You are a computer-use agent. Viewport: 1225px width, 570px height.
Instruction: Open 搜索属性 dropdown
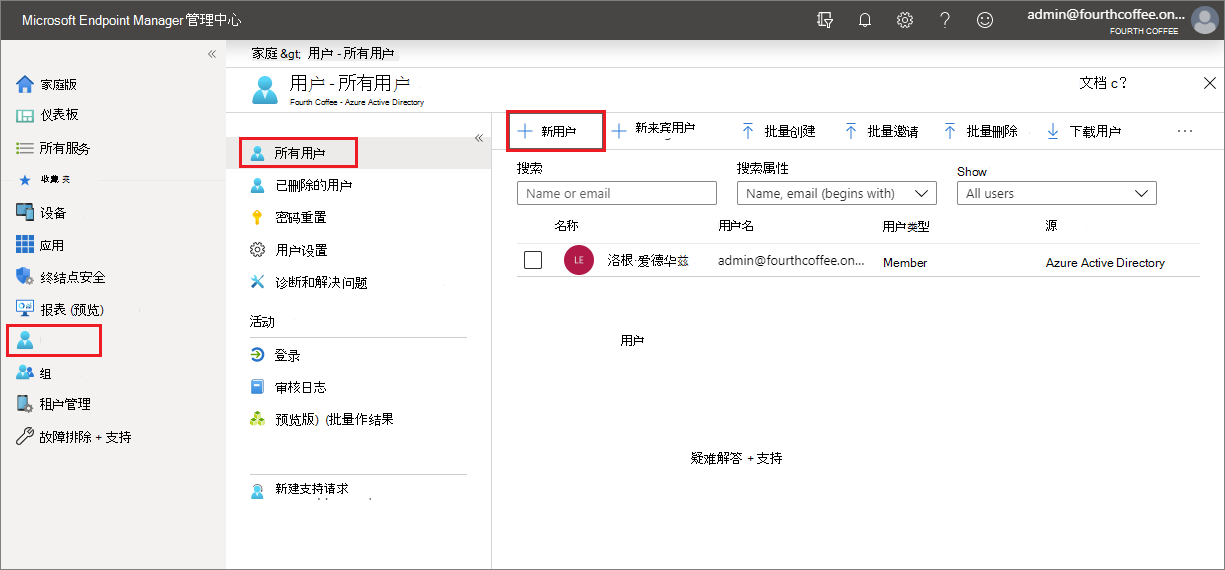tap(837, 193)
